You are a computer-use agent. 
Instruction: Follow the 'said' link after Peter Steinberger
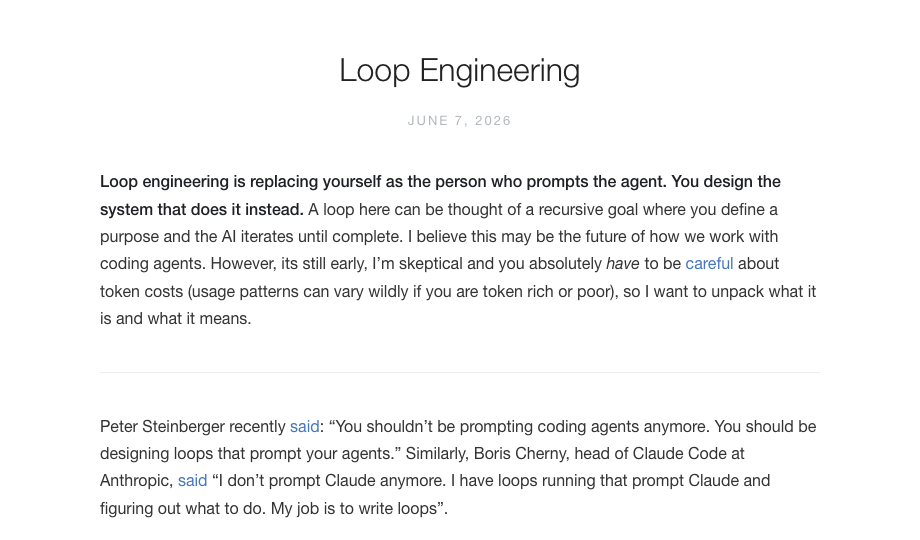click(x=305, y=426)
